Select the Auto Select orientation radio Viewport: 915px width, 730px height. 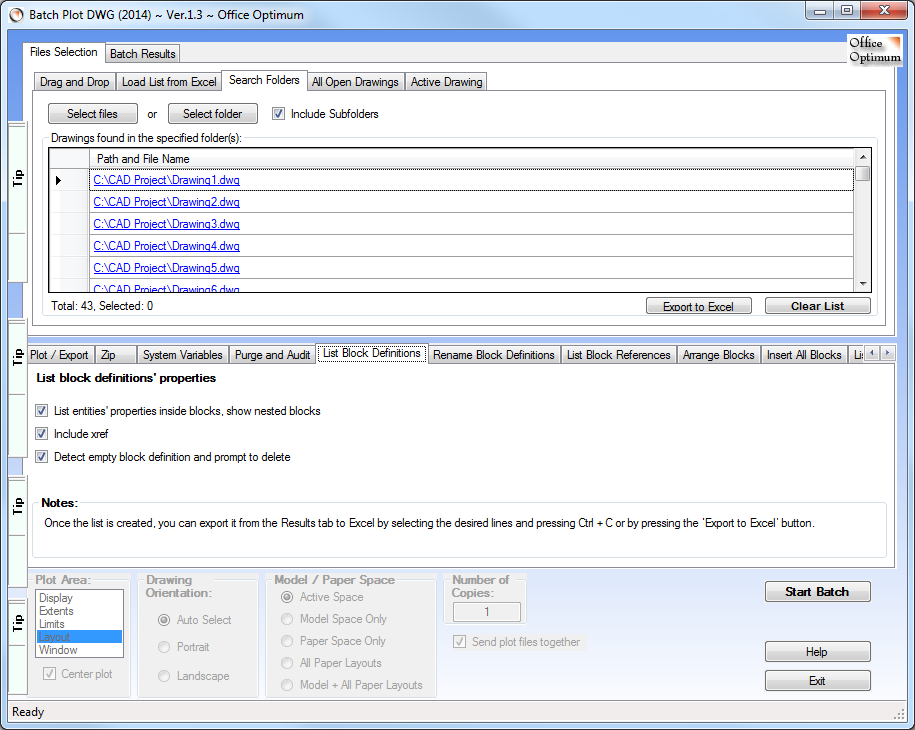click(x=164, y=620)
